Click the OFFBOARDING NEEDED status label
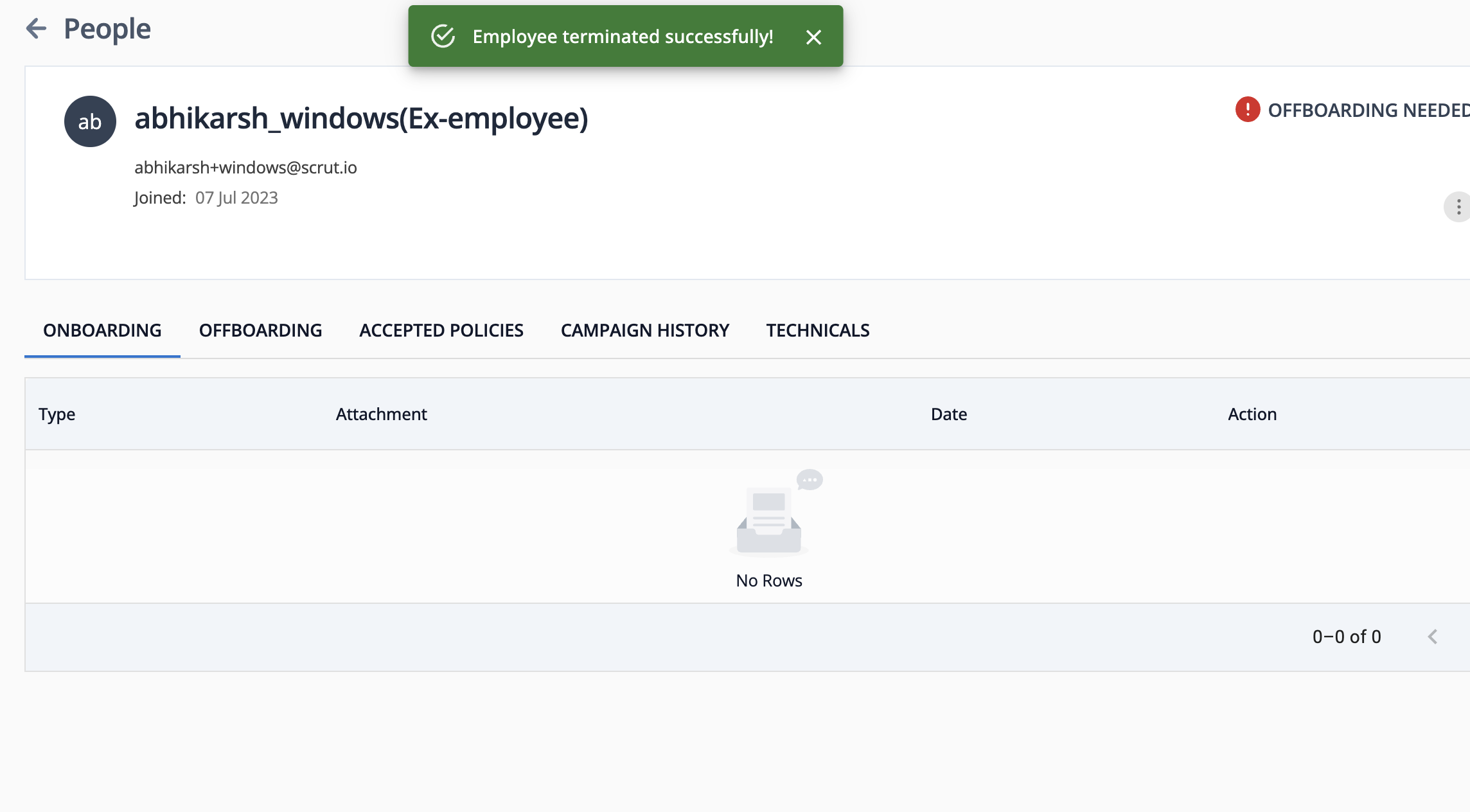This screenshot has width=1470, height=812. coord(1368,110)
